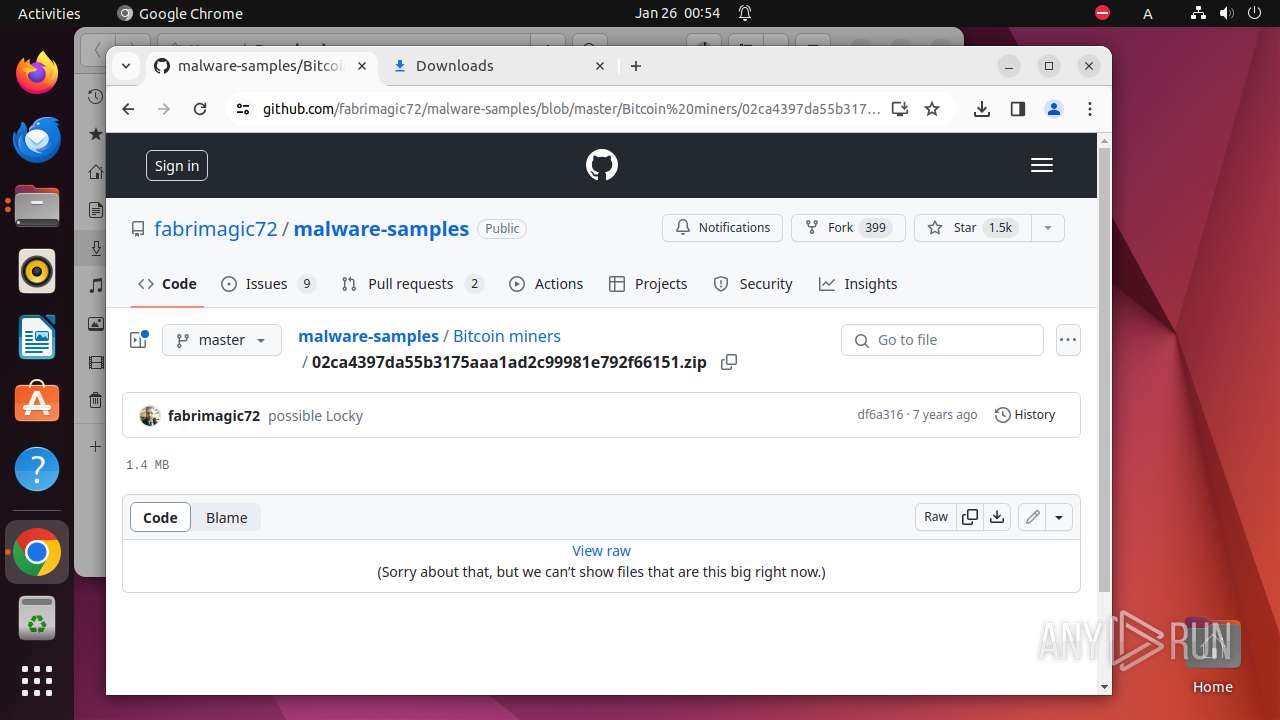View site information icon in address bar
Image resolution: width=1280 pixels, height=720 pixels.
pos(242,109)
